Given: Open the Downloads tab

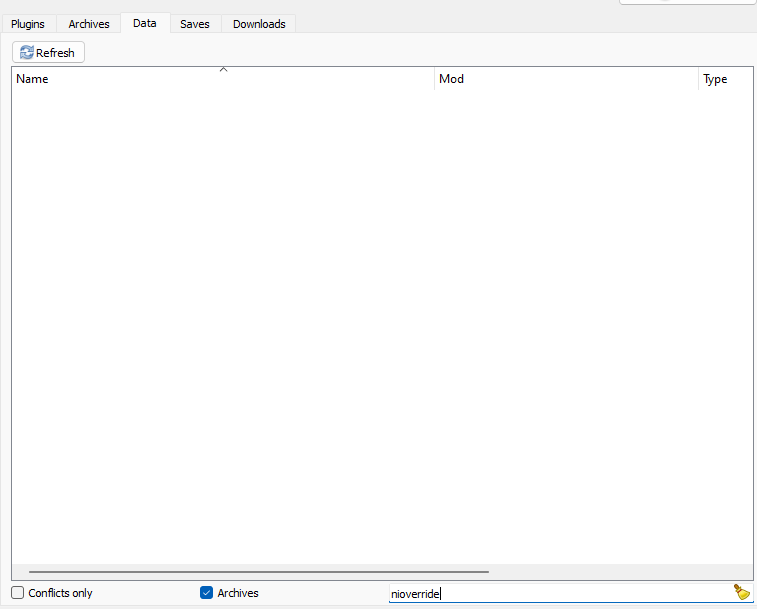Looking at the screenshot, I should [x=259, y=24].
